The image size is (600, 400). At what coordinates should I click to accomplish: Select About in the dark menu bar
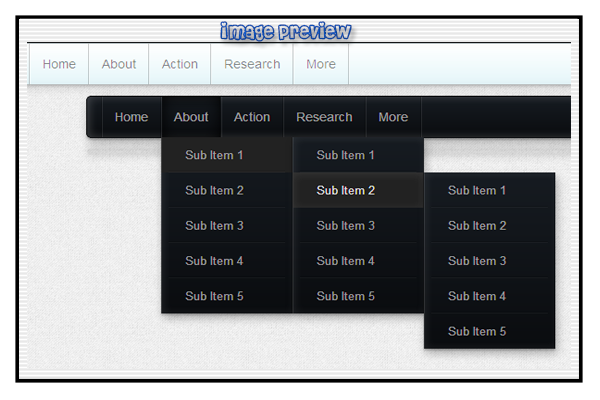(191, 117)
